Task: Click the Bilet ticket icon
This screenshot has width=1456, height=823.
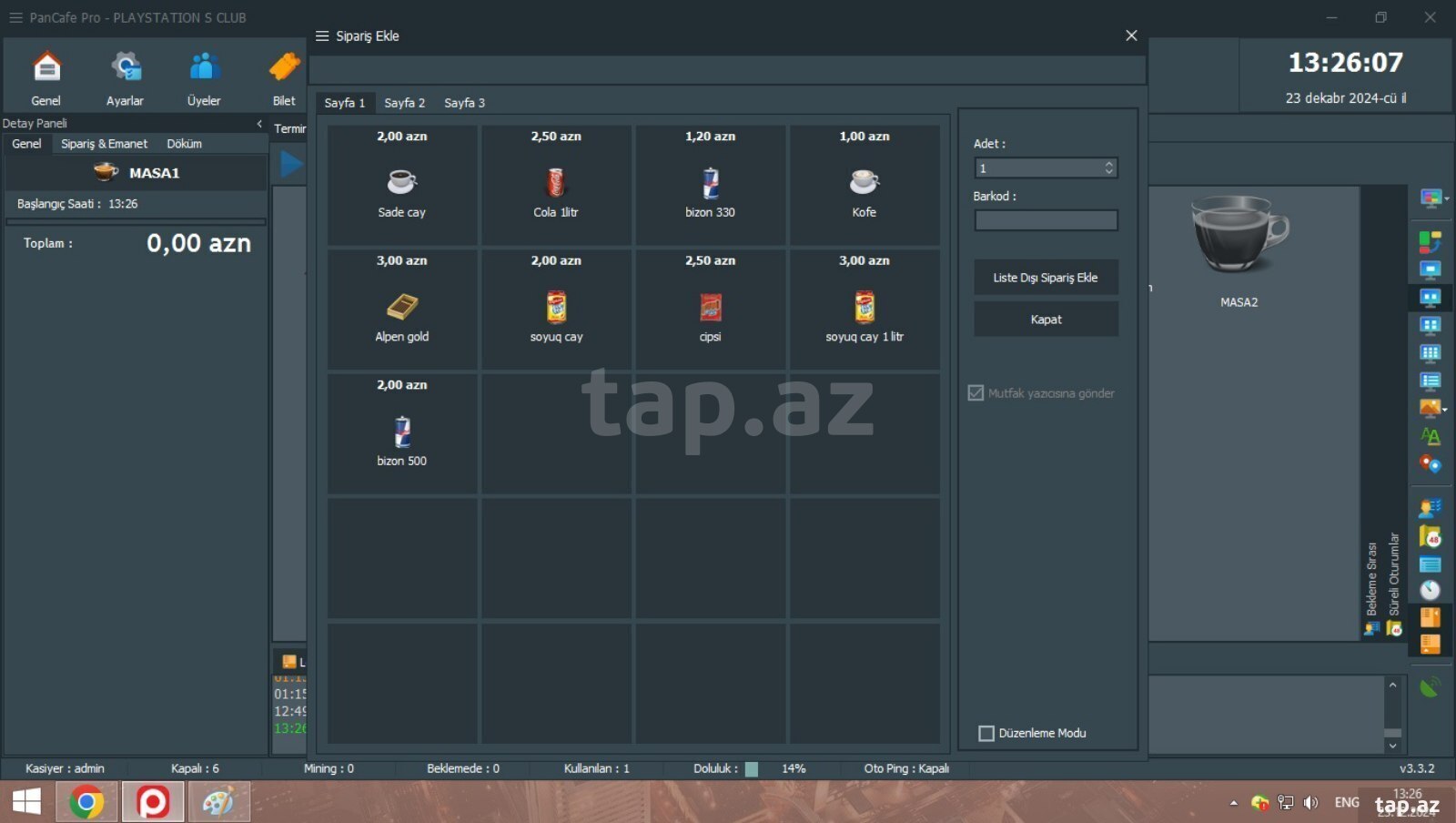Action: click(284, 78)
